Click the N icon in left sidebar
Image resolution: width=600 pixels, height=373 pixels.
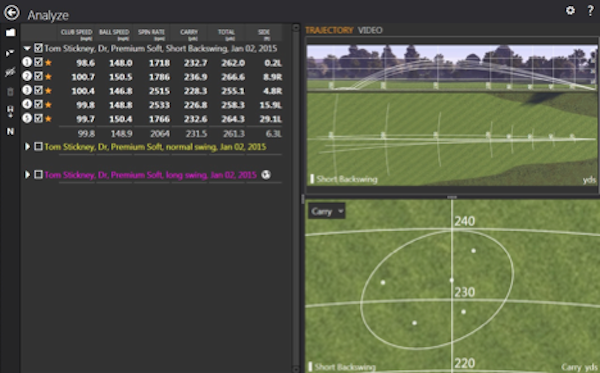[10, 132]
